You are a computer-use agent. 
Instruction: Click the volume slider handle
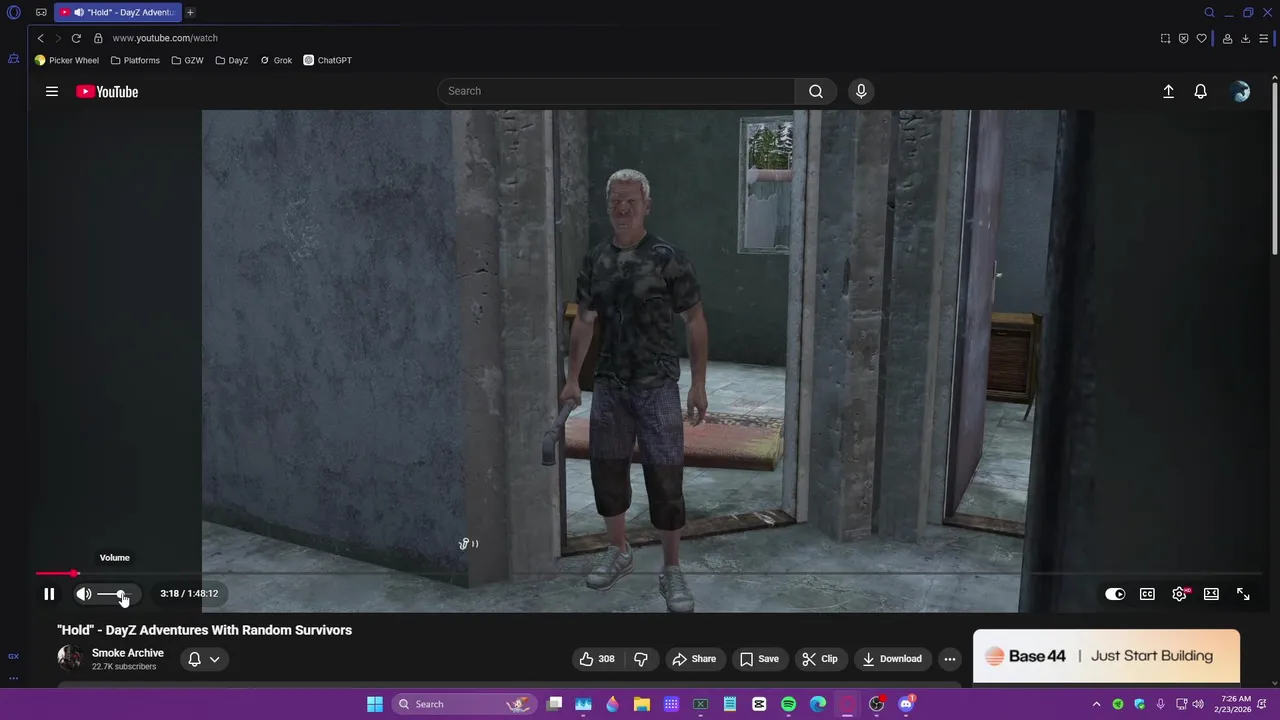(121, 594)
